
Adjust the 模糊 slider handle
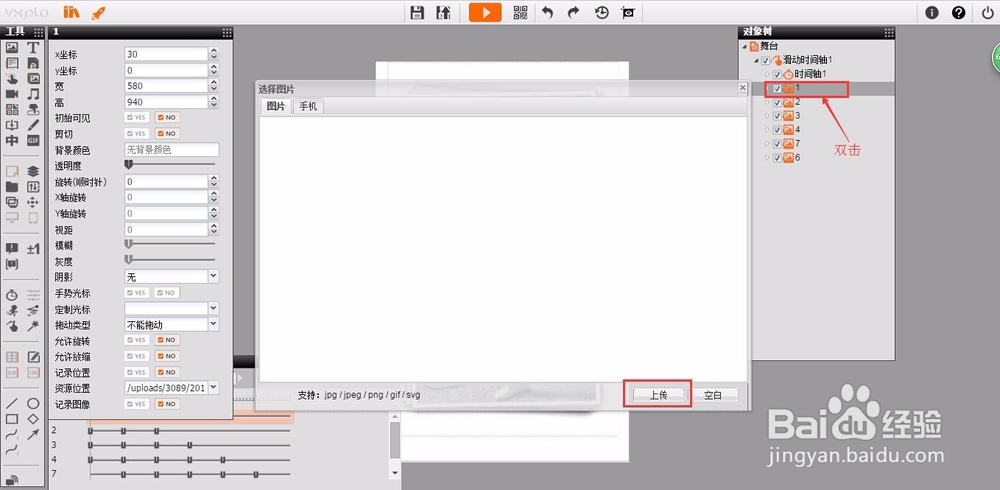[128, 244]
